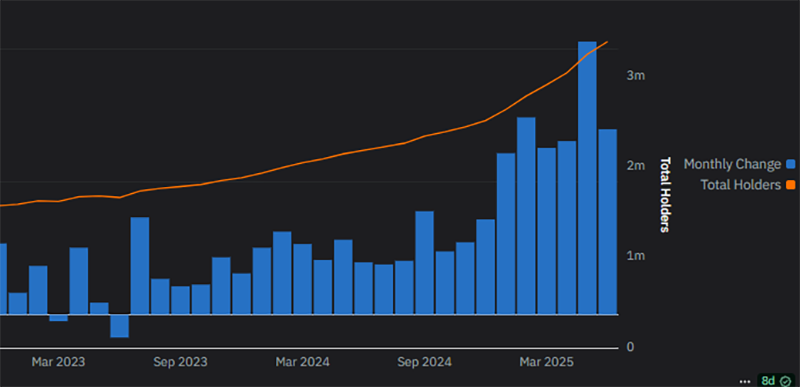This screenshot has height=387, width=800.
Task: Select the tallest blue monthly change bar
Action: [x=587, y=178]
